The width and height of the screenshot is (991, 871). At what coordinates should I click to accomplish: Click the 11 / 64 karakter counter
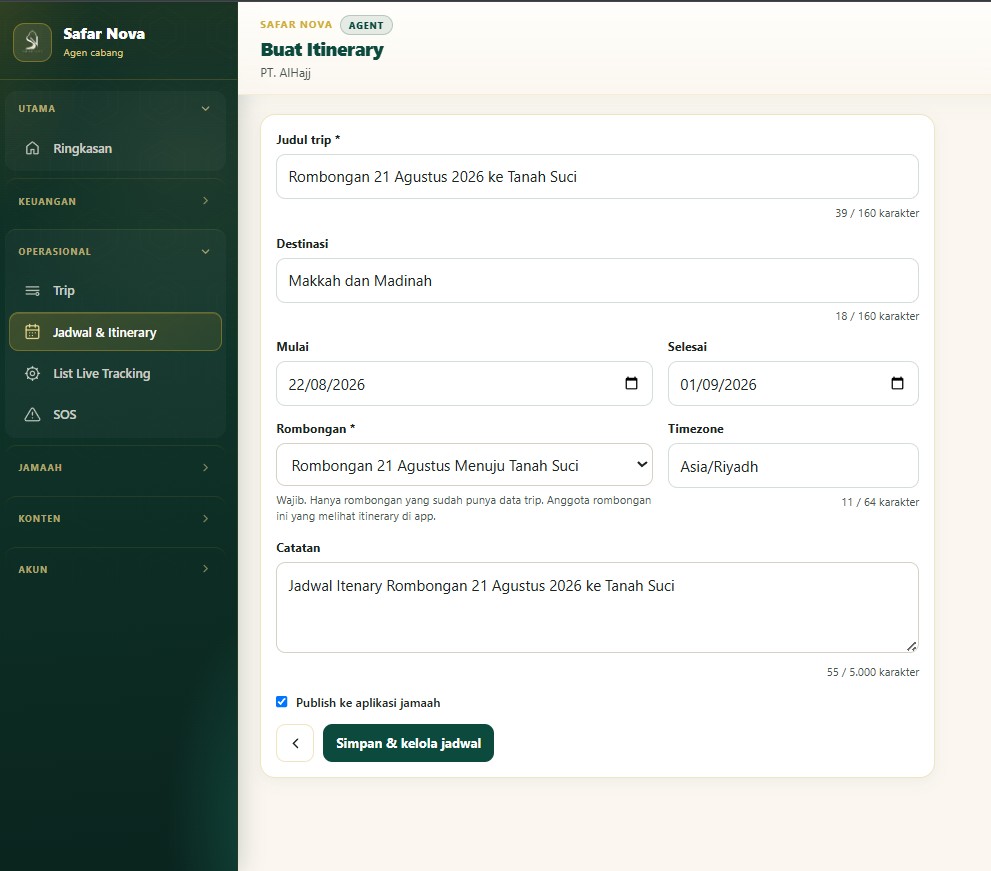tap(880, 502)
